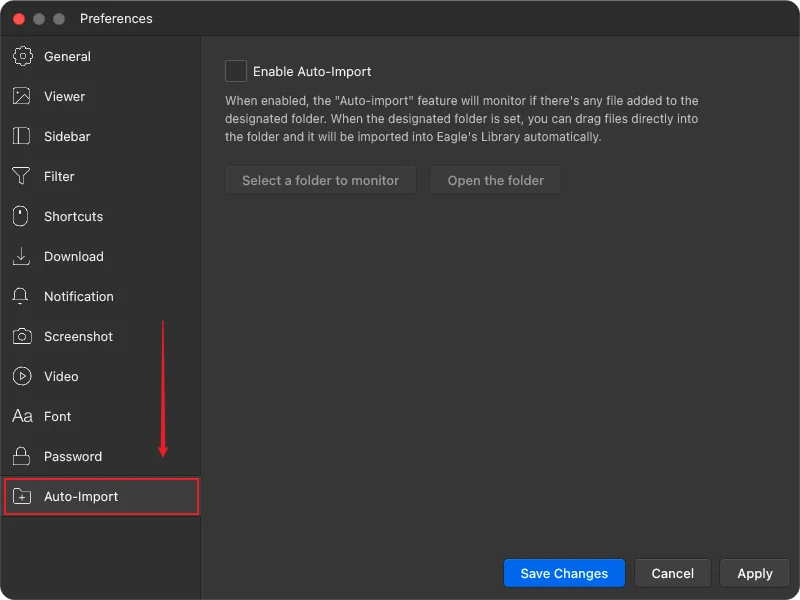Click Open the folder button

(x=495, y=180)
